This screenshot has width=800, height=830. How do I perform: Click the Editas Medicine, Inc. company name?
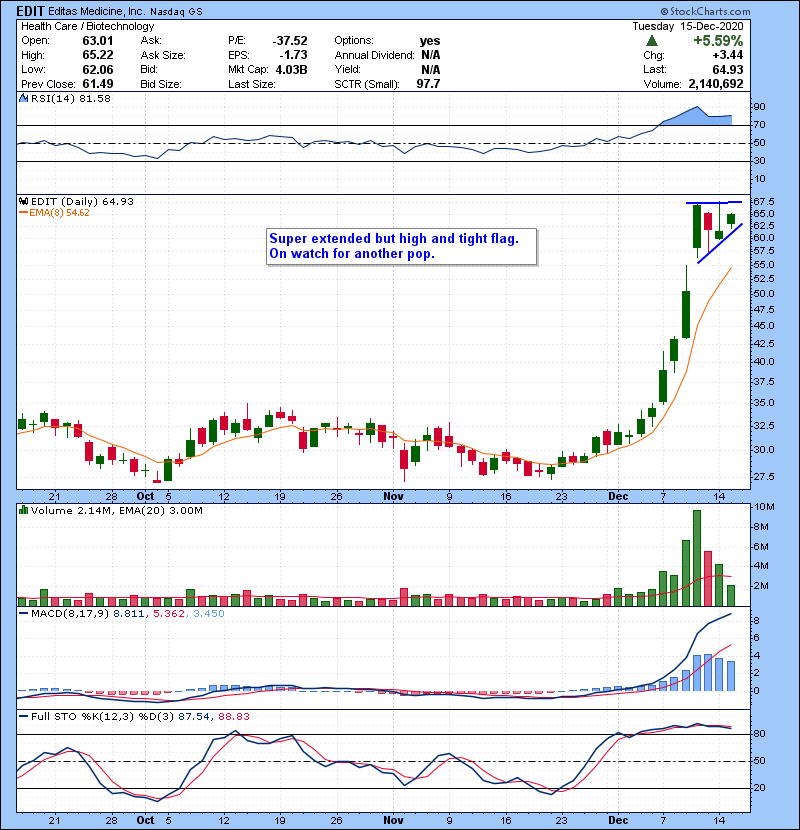[x=96, y=11]
